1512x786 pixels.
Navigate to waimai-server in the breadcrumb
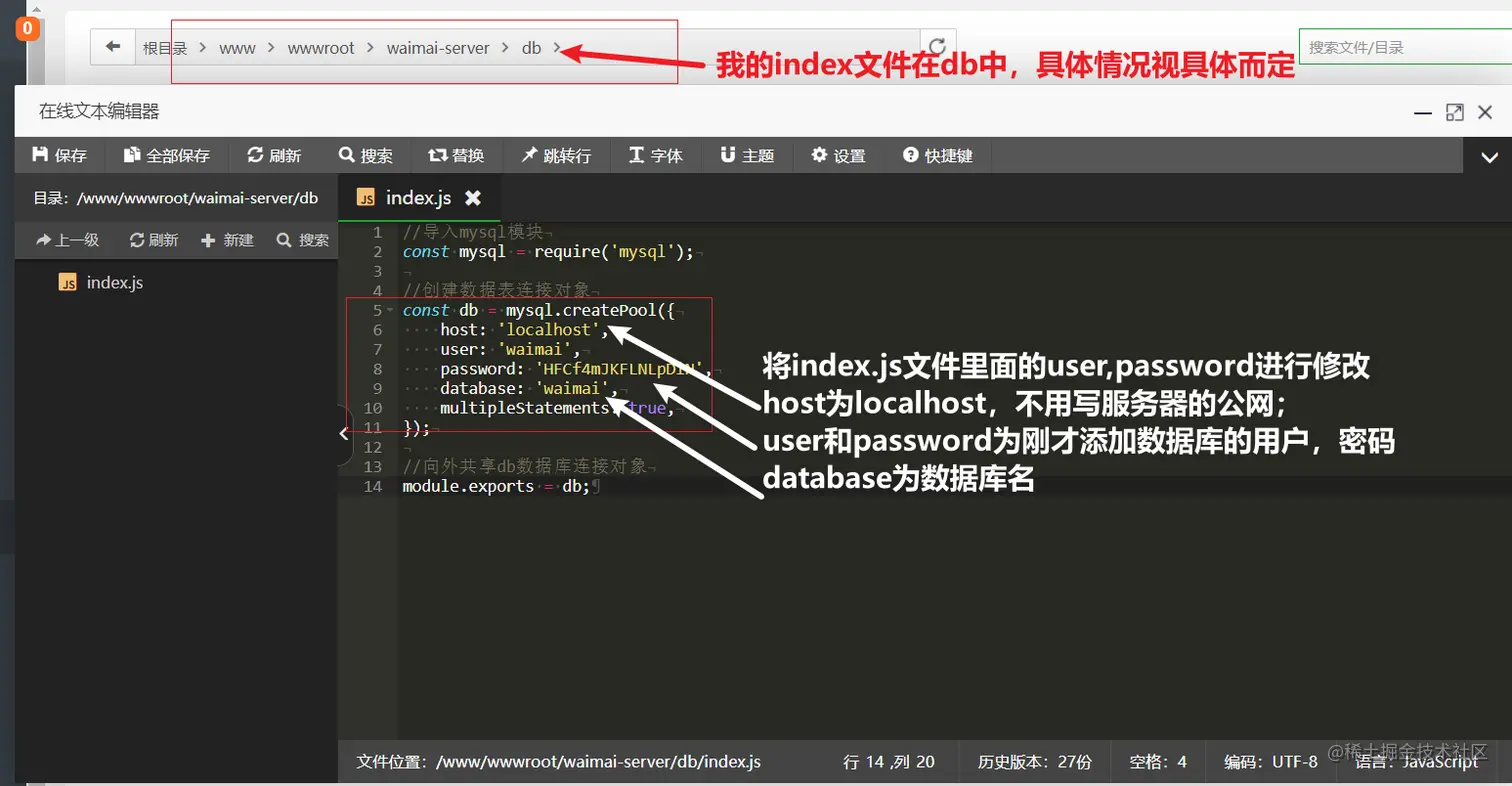click(x=438, y=48)
